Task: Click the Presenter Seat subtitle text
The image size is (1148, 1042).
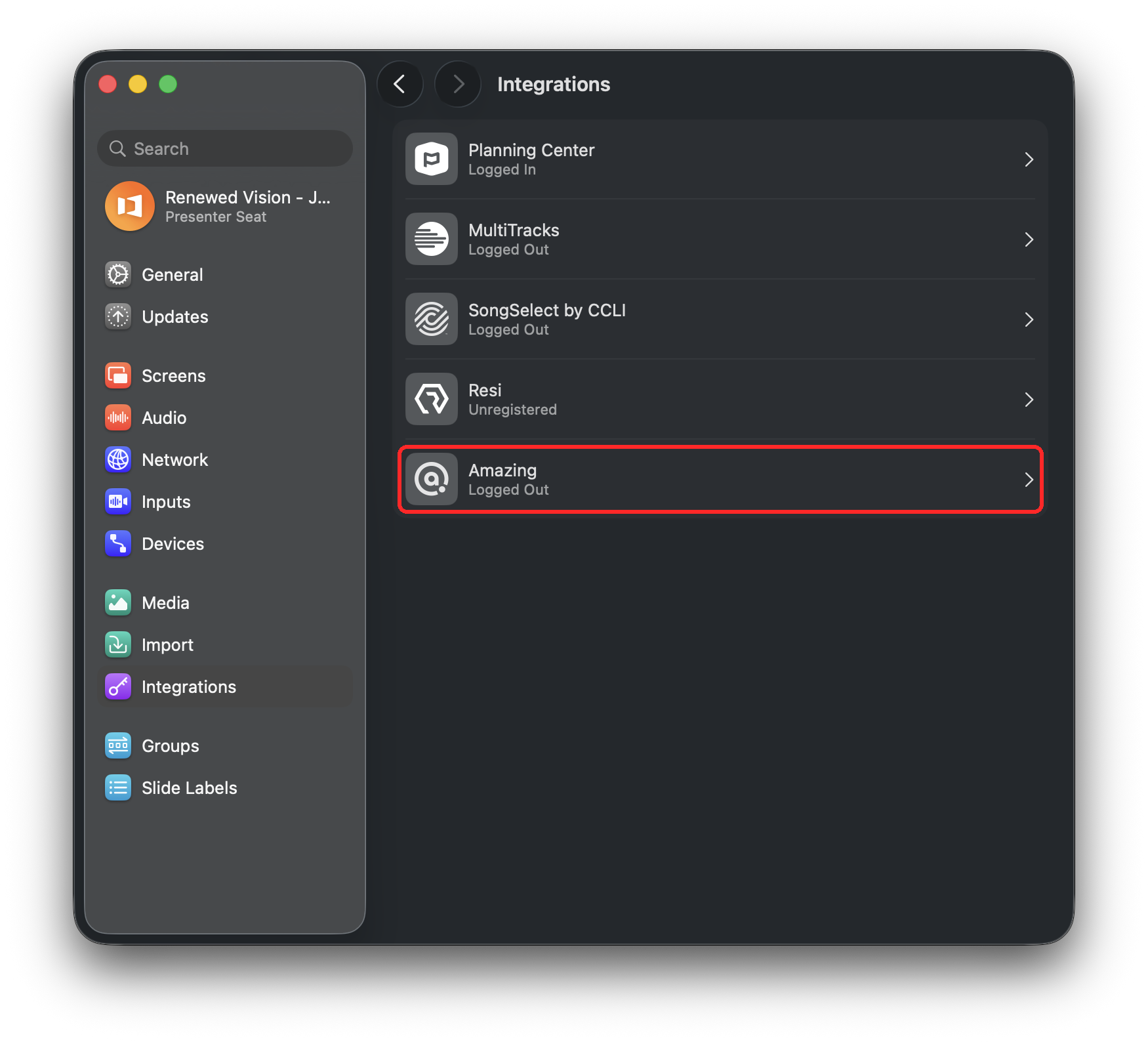Action: point(216,217)
